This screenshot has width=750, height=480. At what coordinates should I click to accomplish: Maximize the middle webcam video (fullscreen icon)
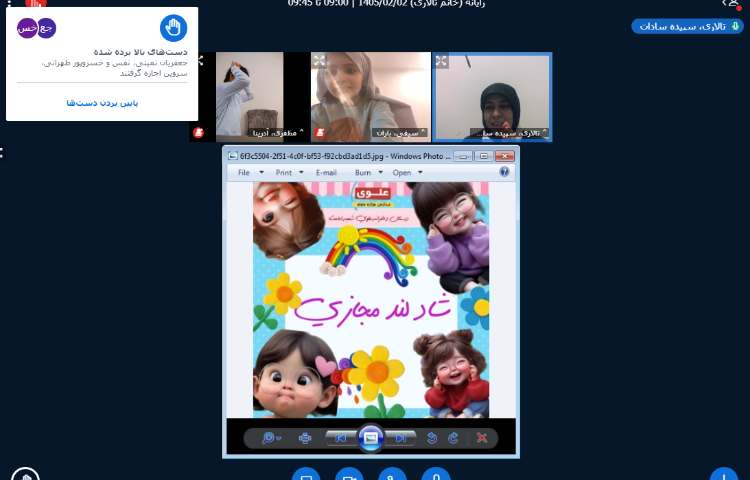click(x=320, y=61)
